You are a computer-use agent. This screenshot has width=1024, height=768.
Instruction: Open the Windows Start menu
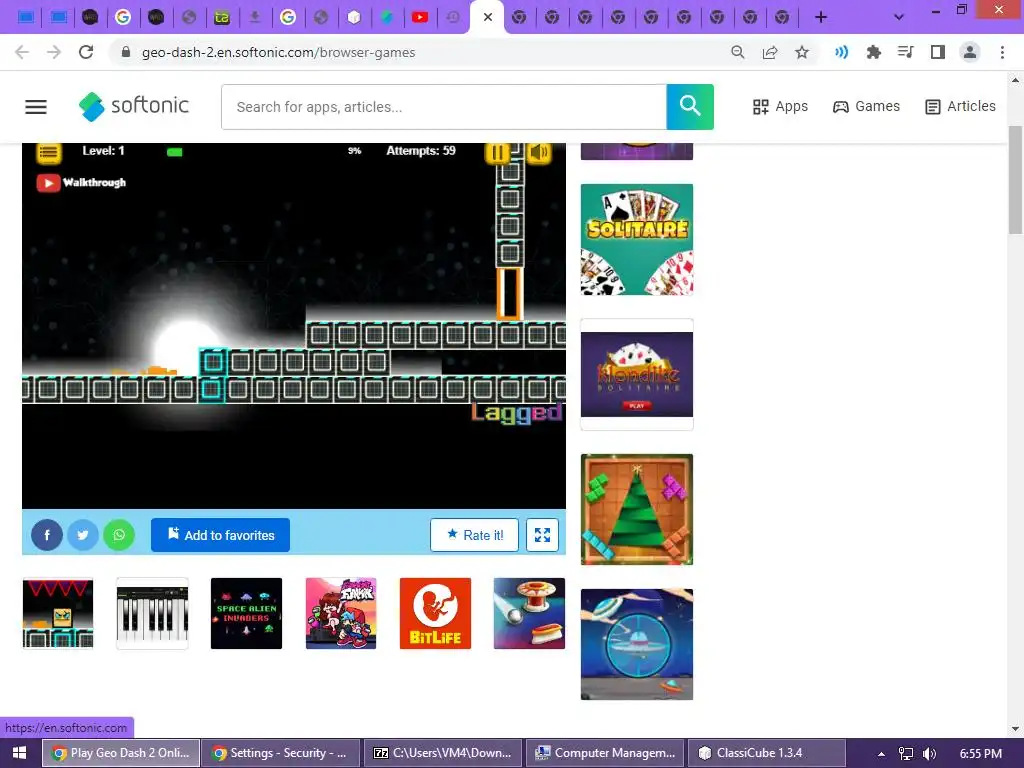pos(19,753)
